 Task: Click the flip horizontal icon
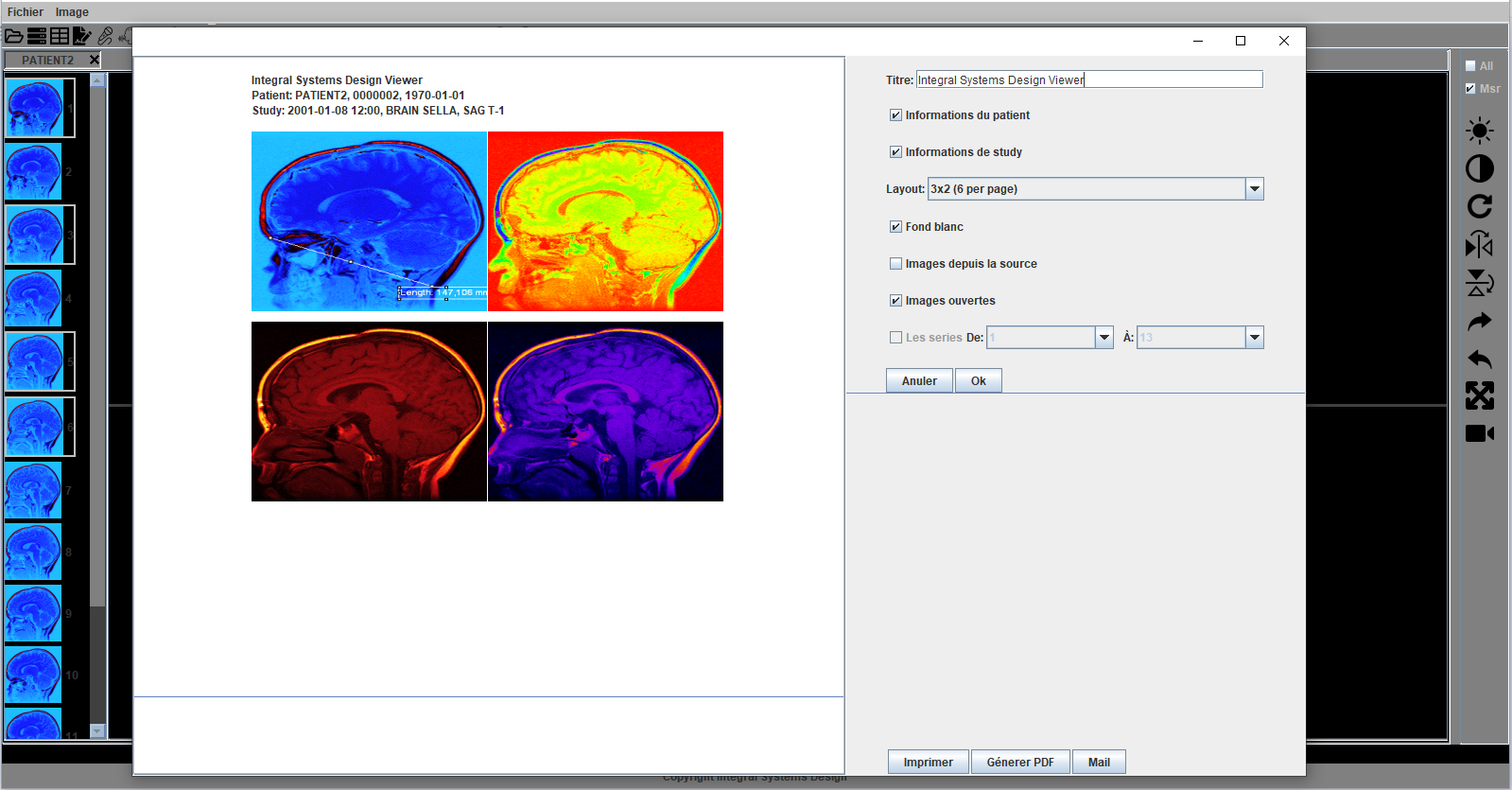click(x=1480, y=245)
